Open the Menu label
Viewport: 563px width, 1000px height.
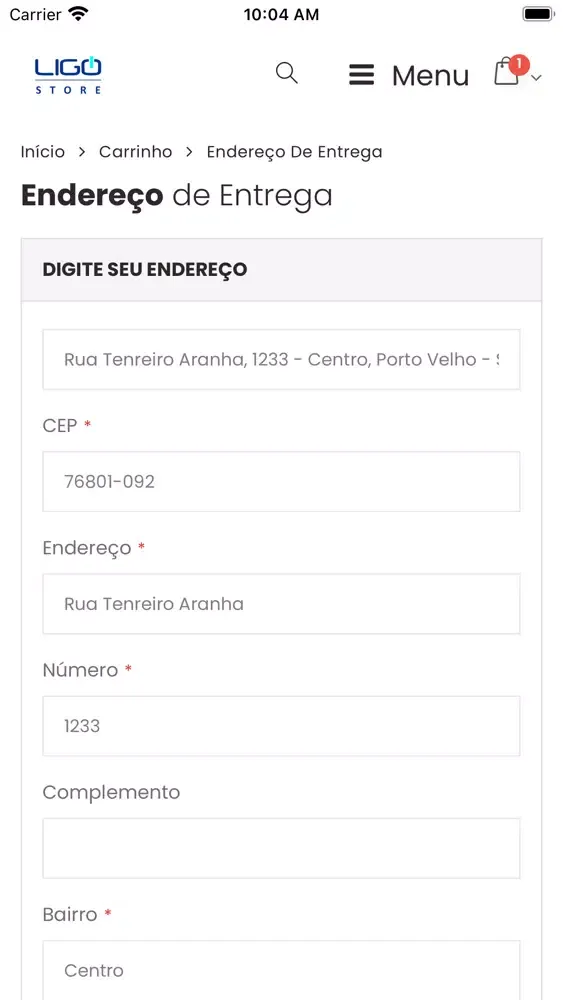(430, 76)
